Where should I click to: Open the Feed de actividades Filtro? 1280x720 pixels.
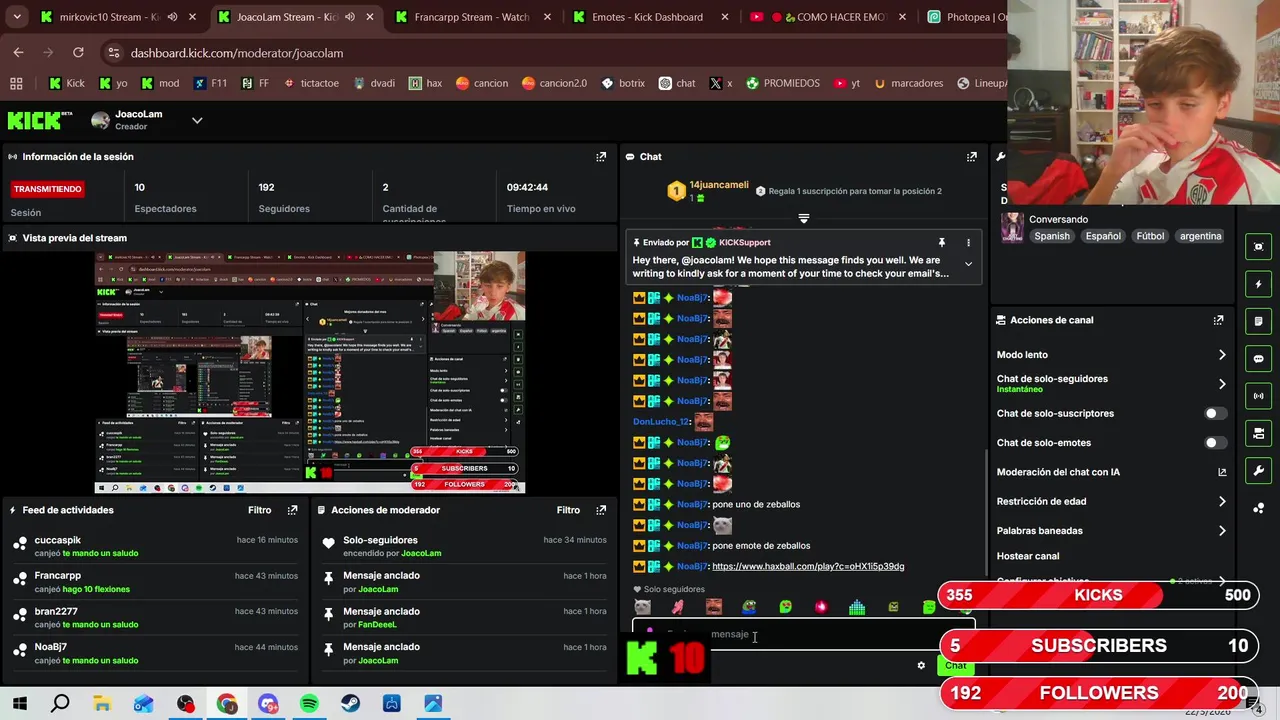tap(259, 510)
